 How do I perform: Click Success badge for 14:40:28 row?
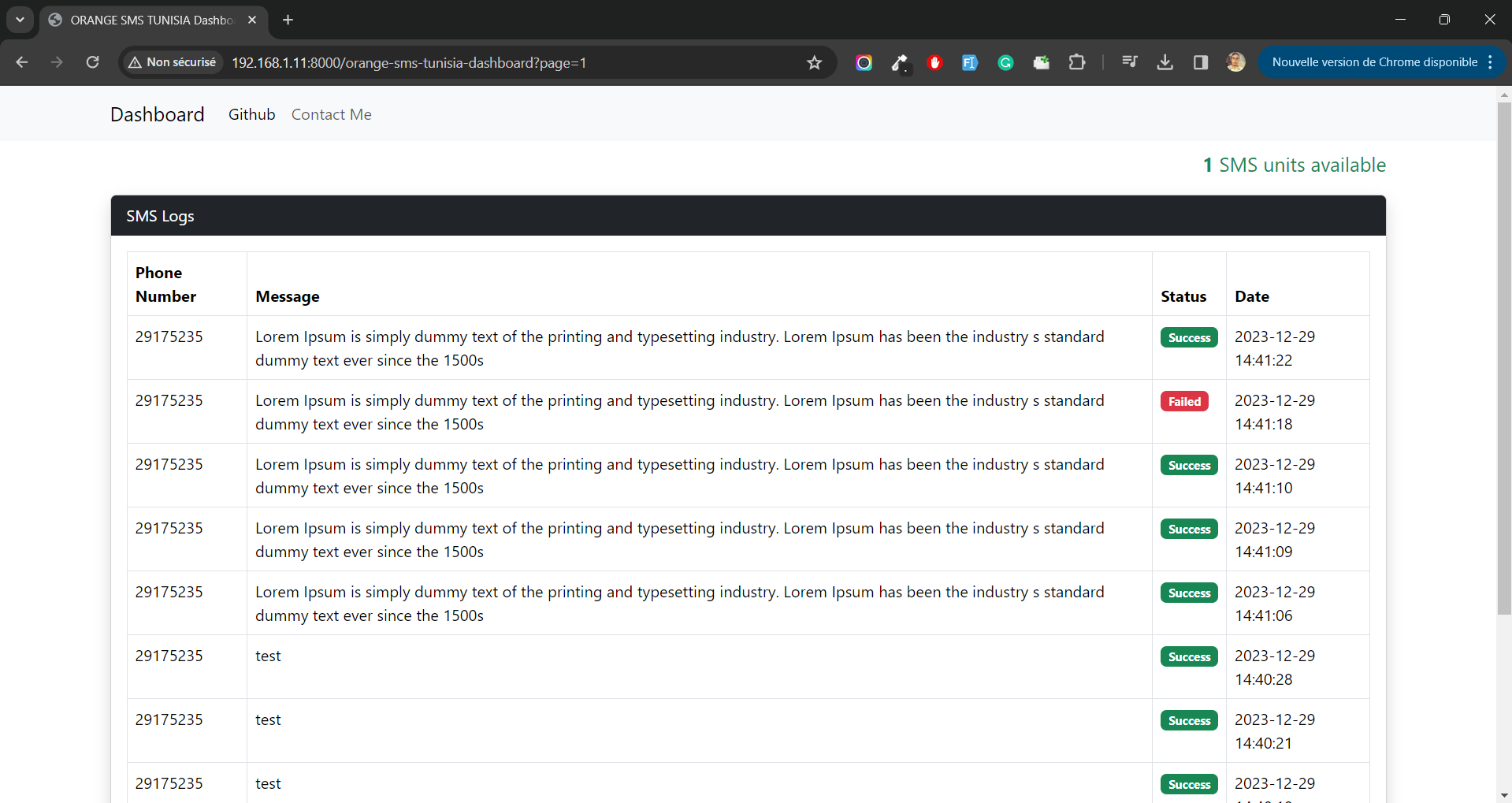(1189, 656)
